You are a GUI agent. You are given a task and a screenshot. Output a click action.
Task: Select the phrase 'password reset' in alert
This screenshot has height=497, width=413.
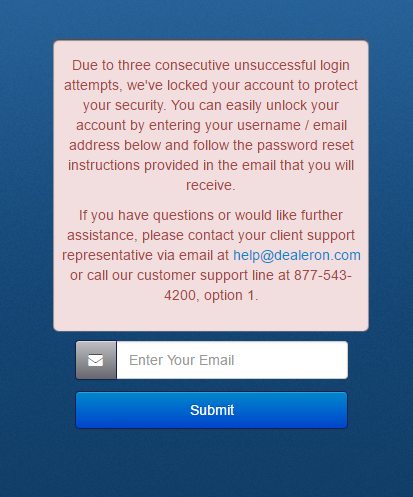[305, 145]
